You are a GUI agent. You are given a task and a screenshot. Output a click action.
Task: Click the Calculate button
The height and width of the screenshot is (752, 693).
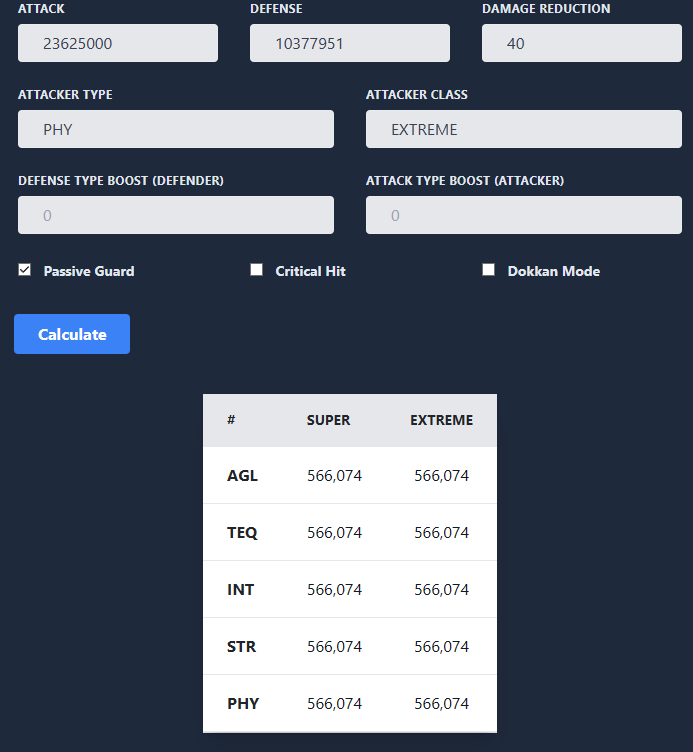[x=72, y=334]
